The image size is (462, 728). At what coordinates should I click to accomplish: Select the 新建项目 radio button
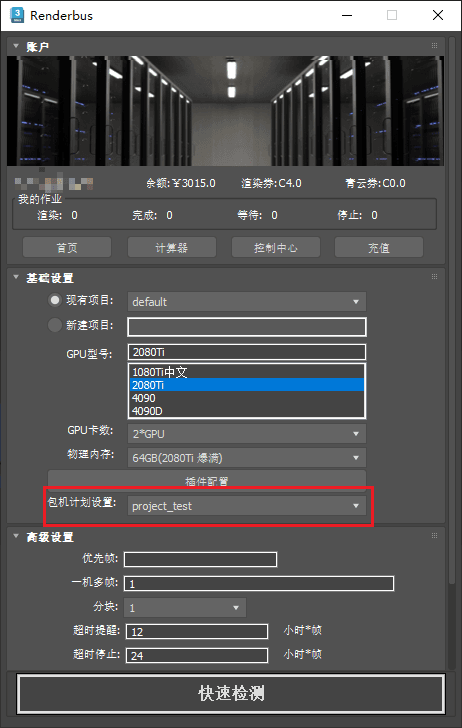pos(55,325)
